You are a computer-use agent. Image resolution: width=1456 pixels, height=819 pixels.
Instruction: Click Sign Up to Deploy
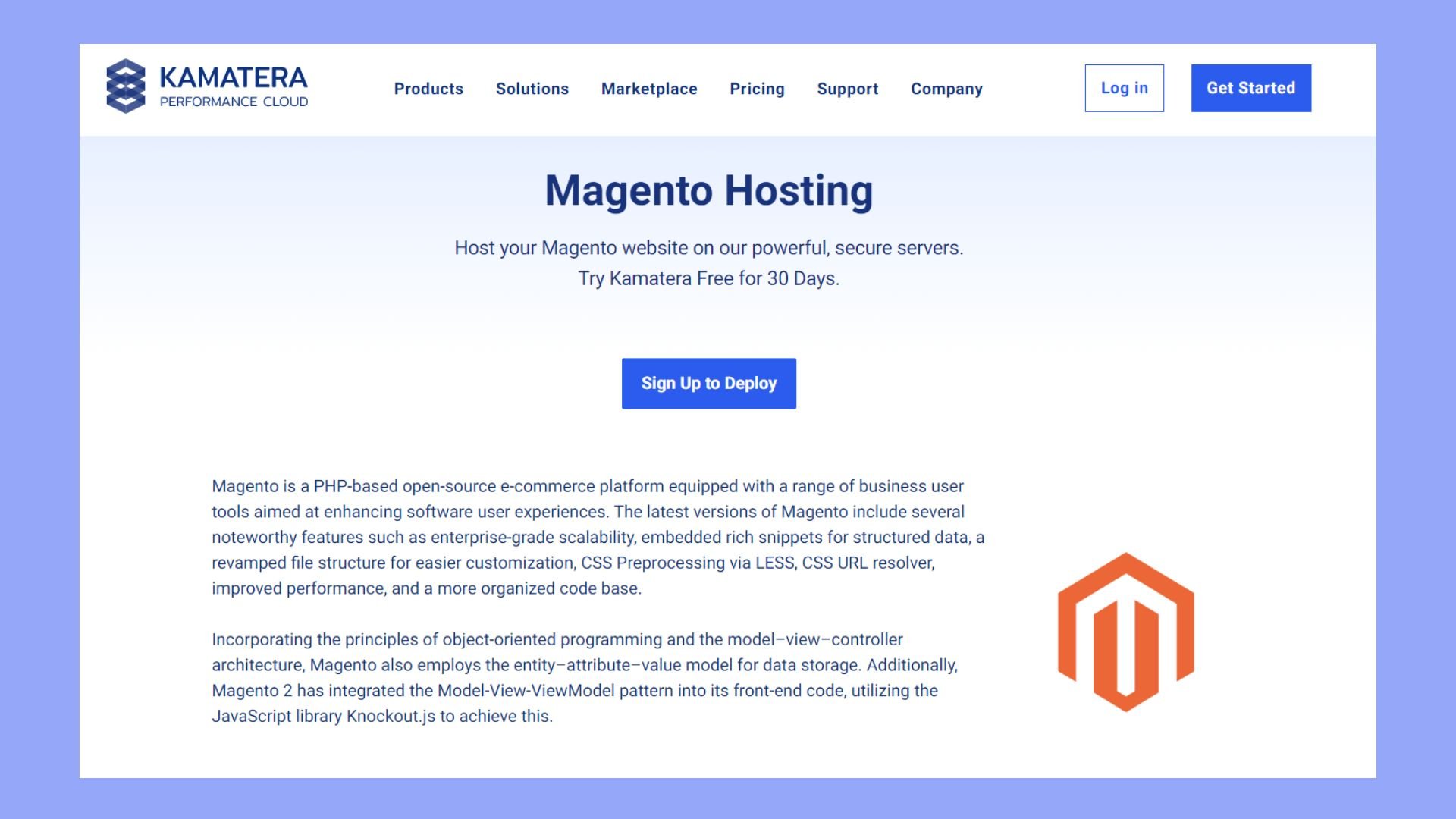tap(708, 384)
